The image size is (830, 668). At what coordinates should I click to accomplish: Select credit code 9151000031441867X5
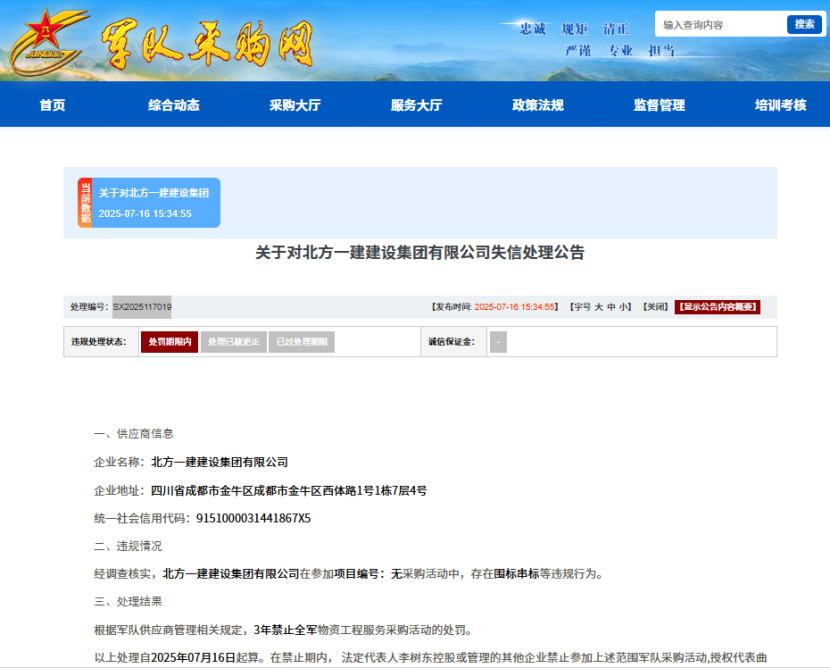pyautogui.click(x=253, y=518)
